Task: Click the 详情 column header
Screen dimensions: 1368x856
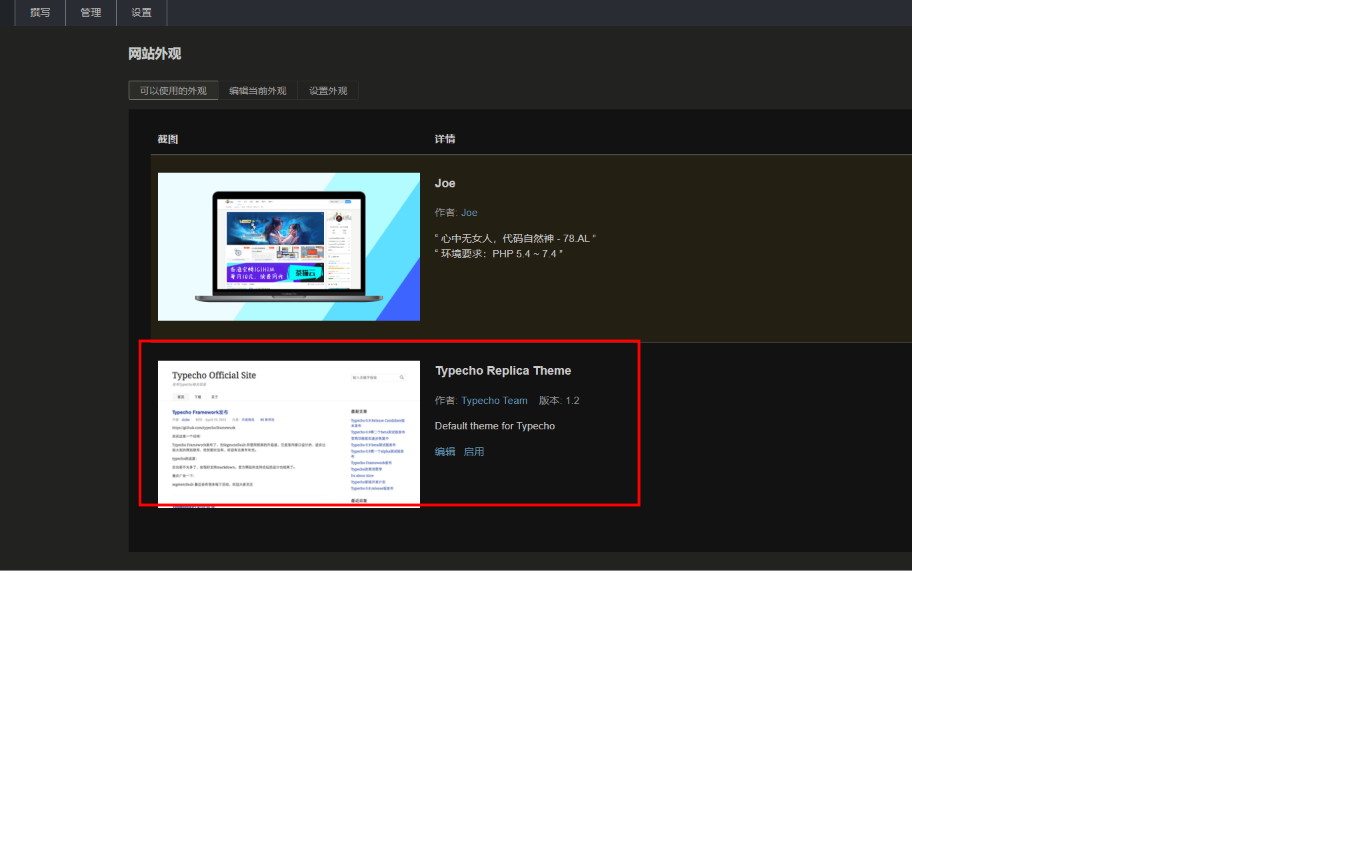Action: click(x=445, y=139)
